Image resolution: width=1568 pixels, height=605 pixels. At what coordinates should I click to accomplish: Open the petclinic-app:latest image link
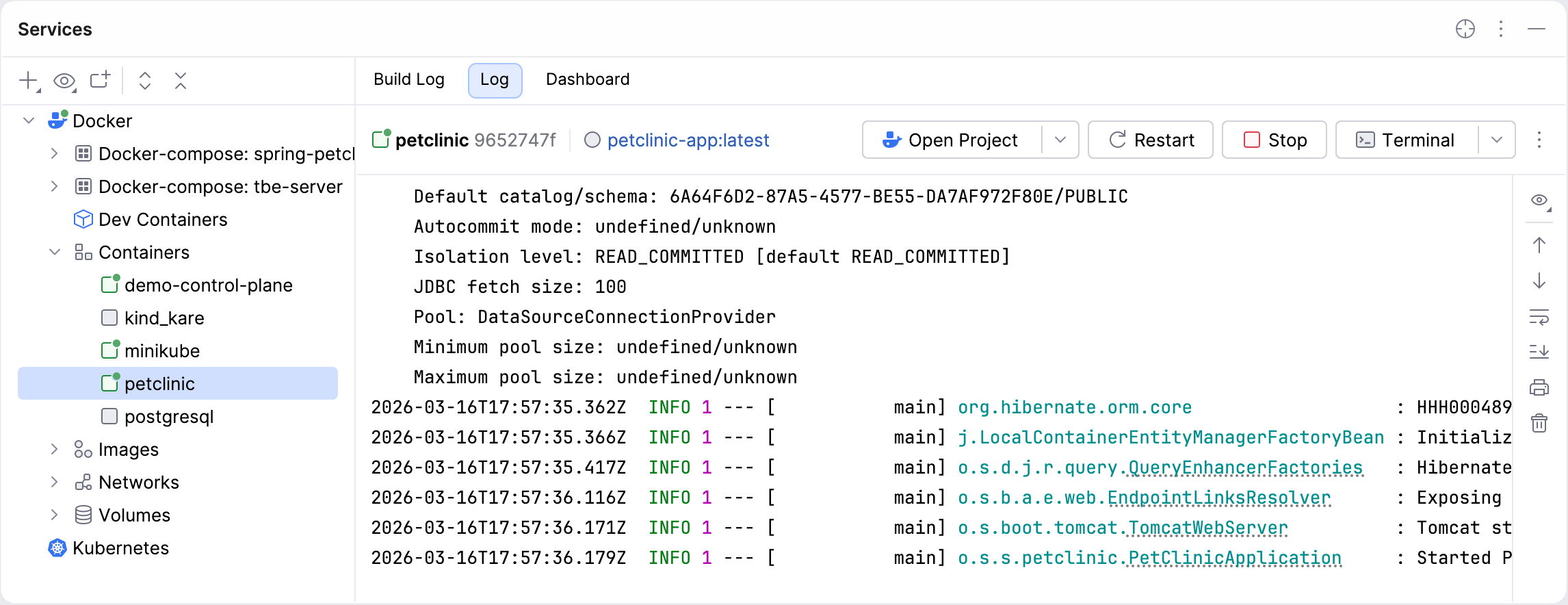coord(688,140)
